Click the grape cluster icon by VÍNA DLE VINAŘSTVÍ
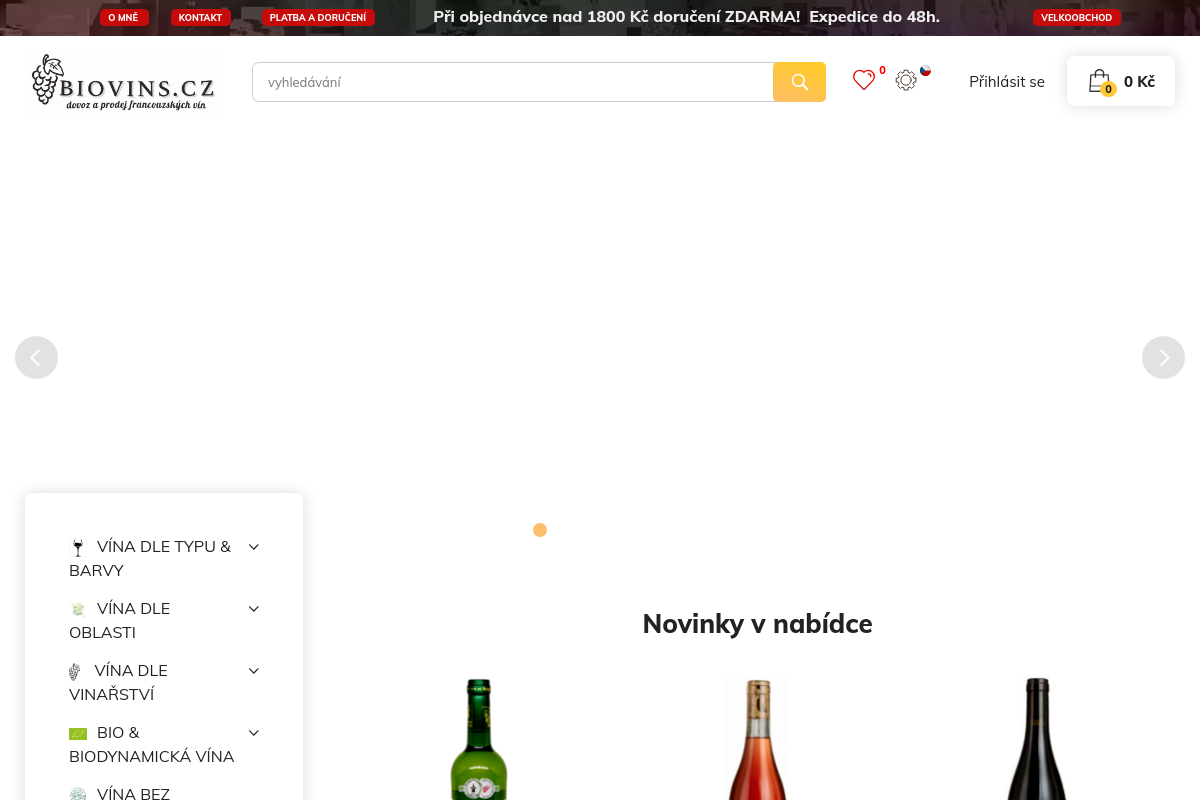The width and height of the screenshot is (1200, 800). click(75, 670)
